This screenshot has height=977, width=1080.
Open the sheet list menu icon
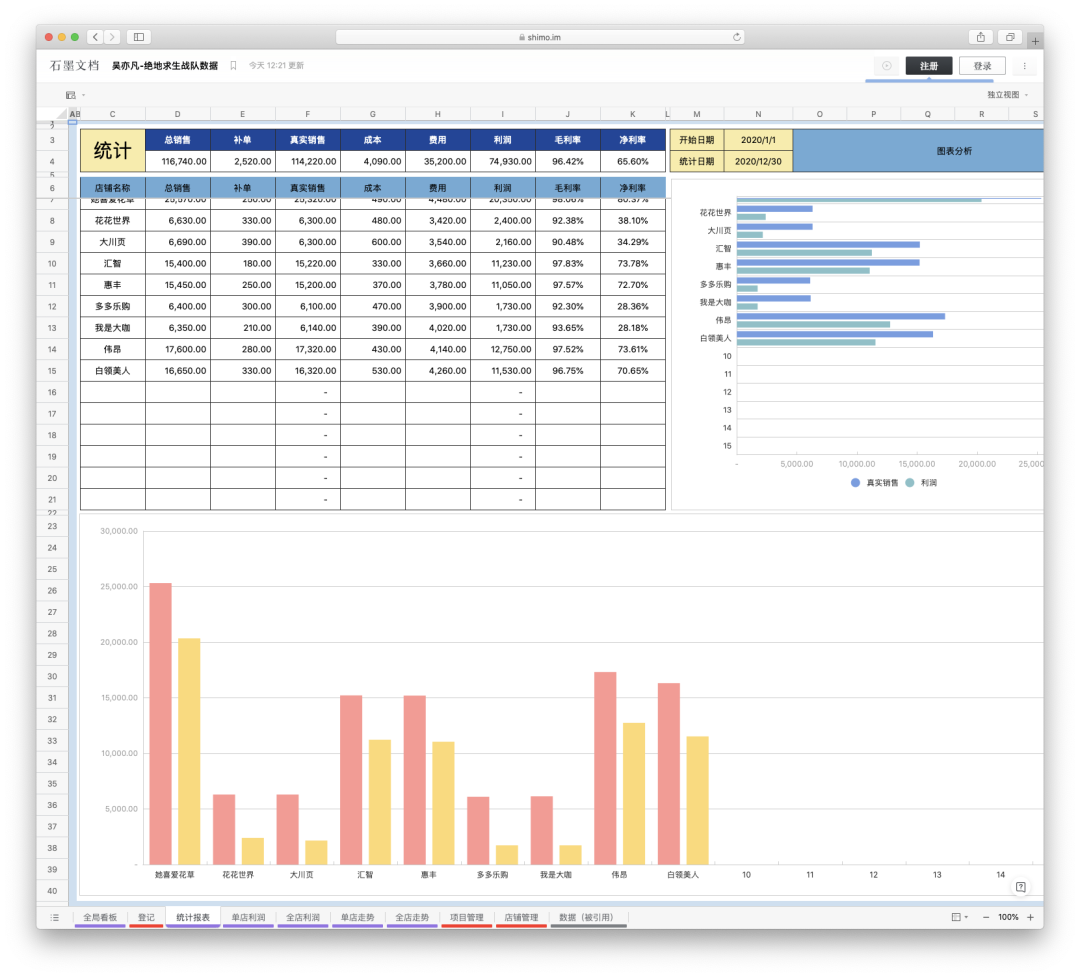(54, 917)
